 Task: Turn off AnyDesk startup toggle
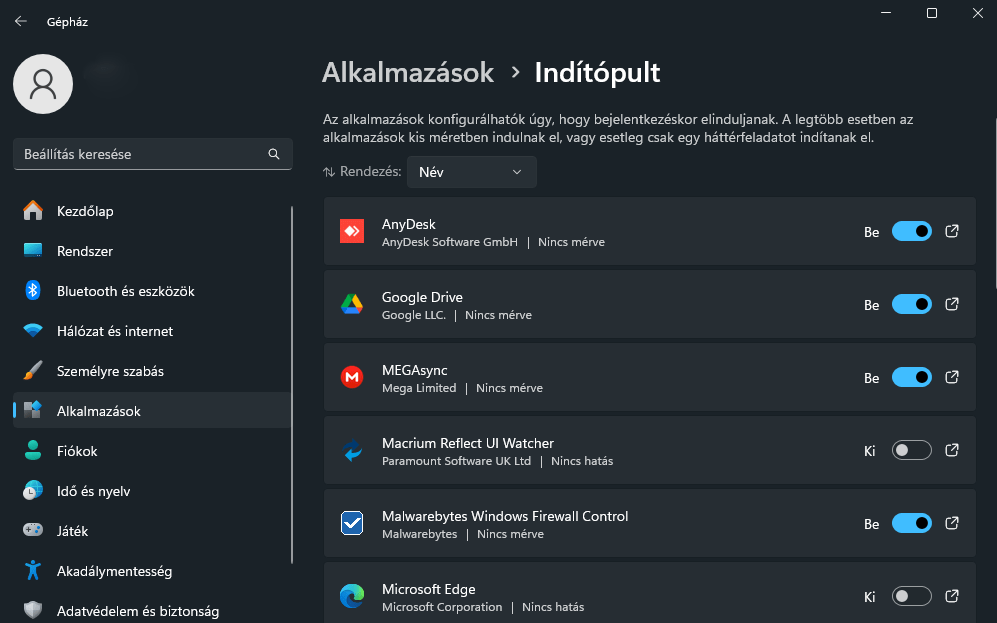(x=911, y=231)
